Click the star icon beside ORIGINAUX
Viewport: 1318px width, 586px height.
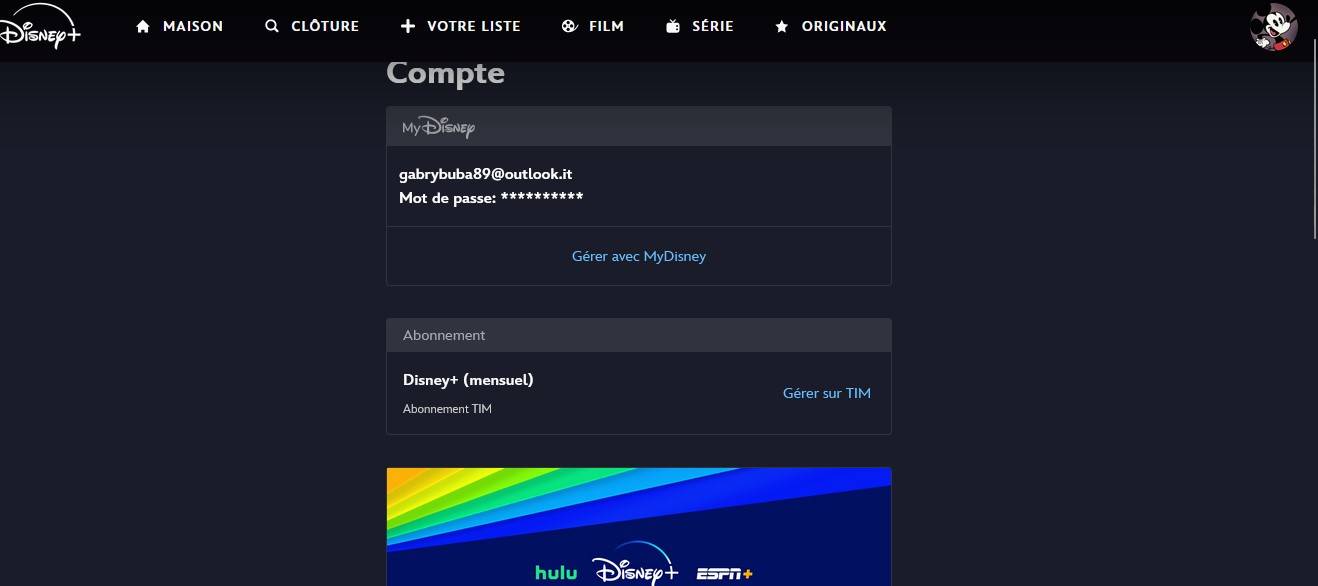[782, 26]
